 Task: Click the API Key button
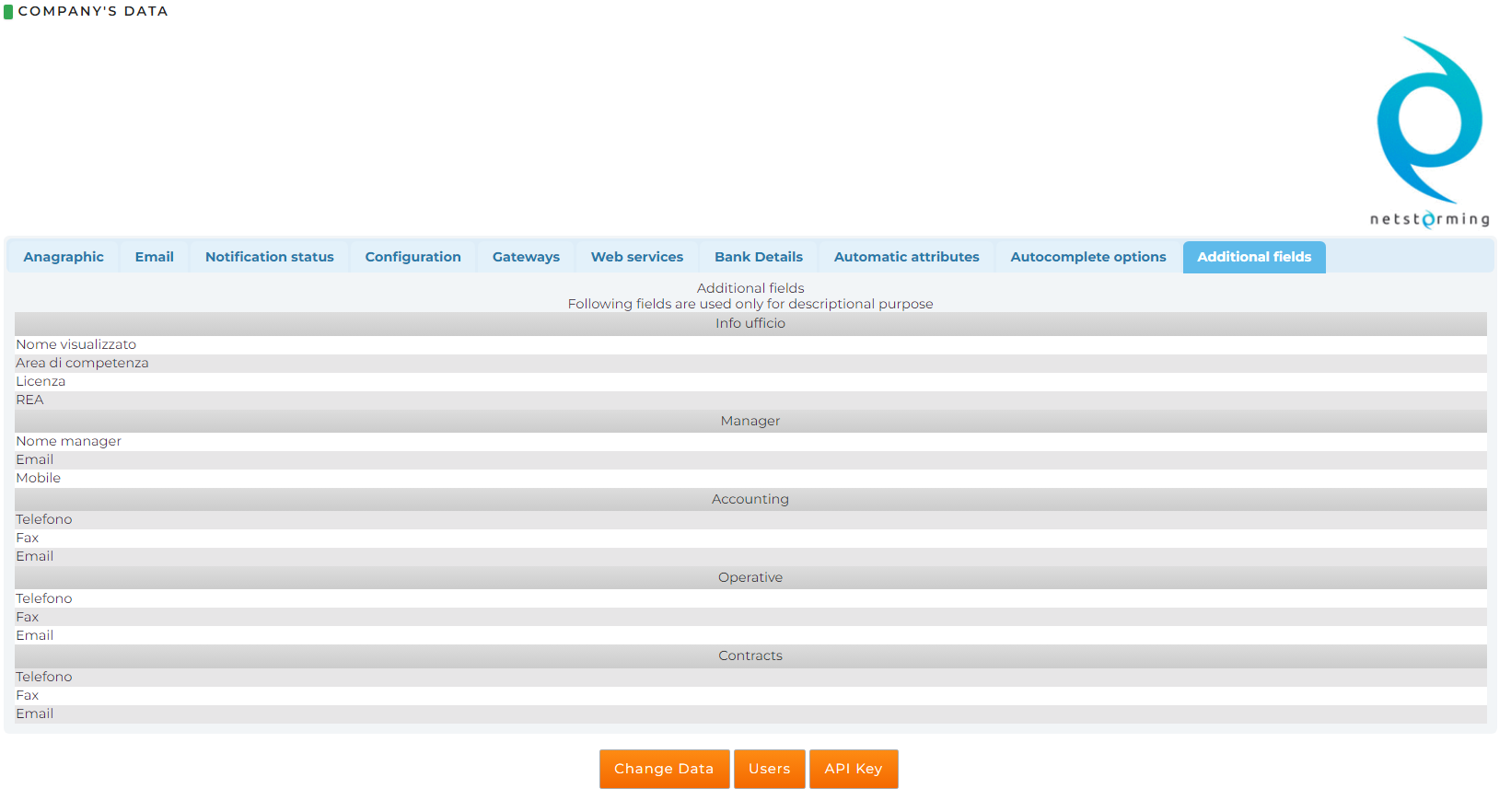pos(853,769)
